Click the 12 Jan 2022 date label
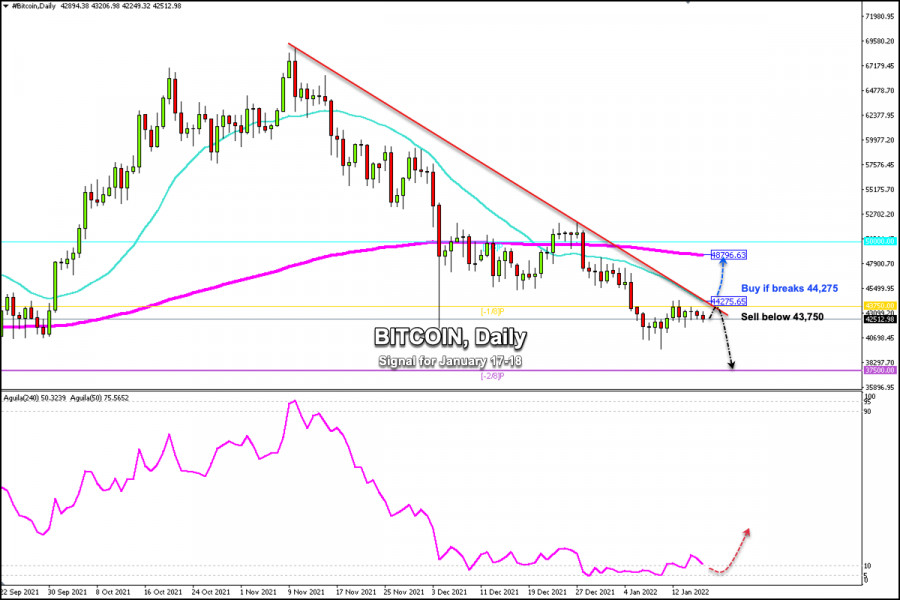900x600 pixels. click(691, 592)
